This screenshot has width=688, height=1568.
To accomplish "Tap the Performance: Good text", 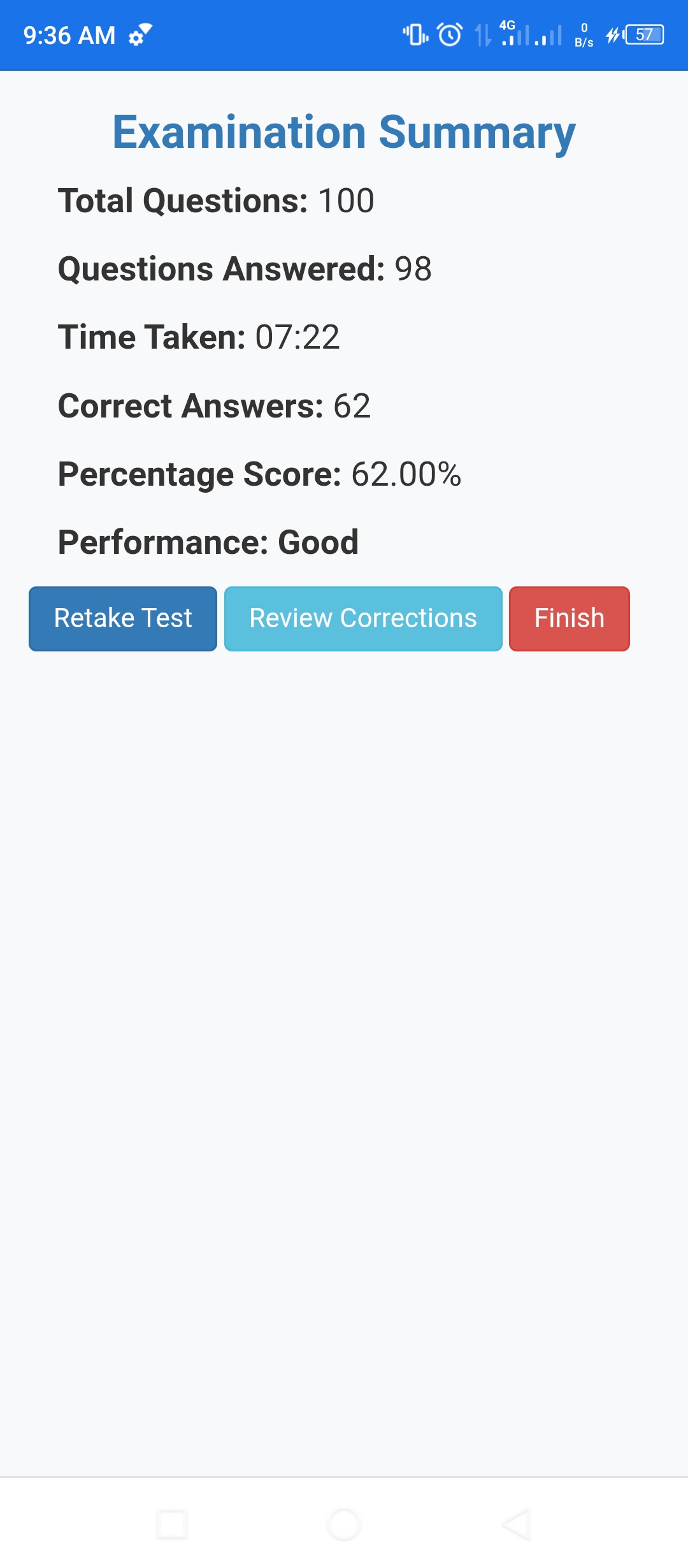I will click(208, 542).
